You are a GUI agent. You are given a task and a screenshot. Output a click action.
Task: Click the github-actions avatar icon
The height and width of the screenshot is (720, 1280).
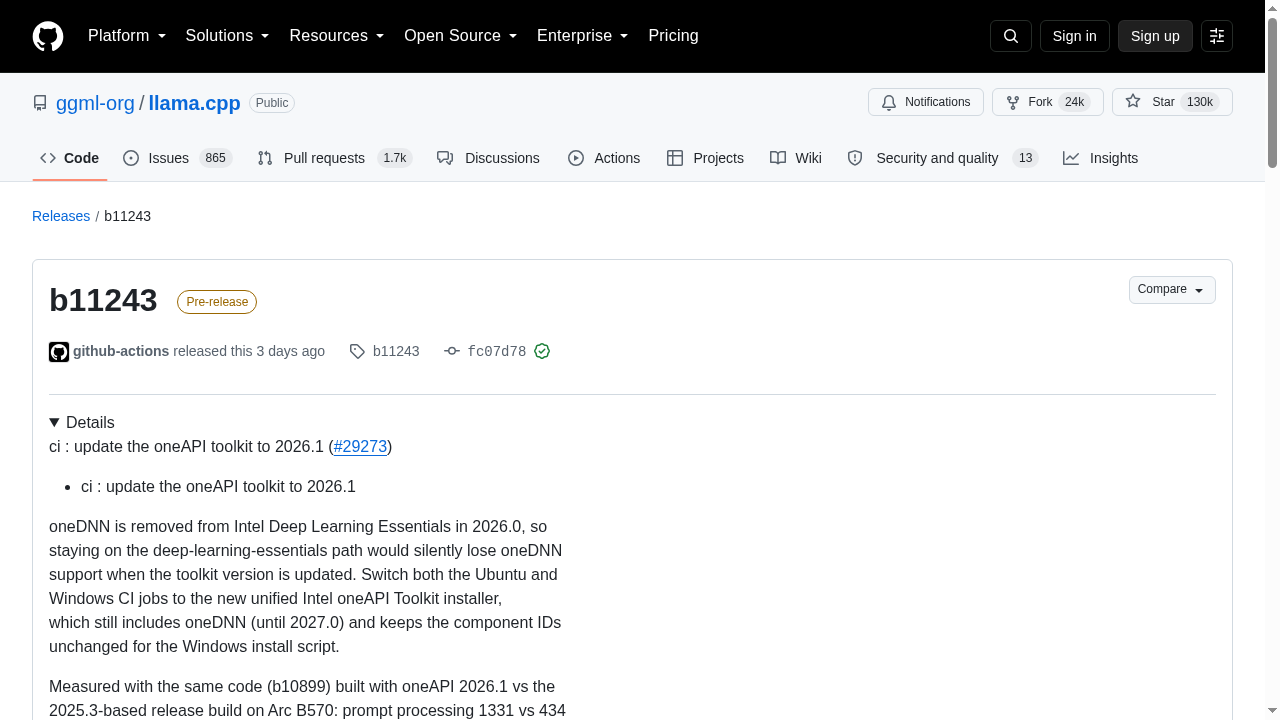click(x=59, y=352)
